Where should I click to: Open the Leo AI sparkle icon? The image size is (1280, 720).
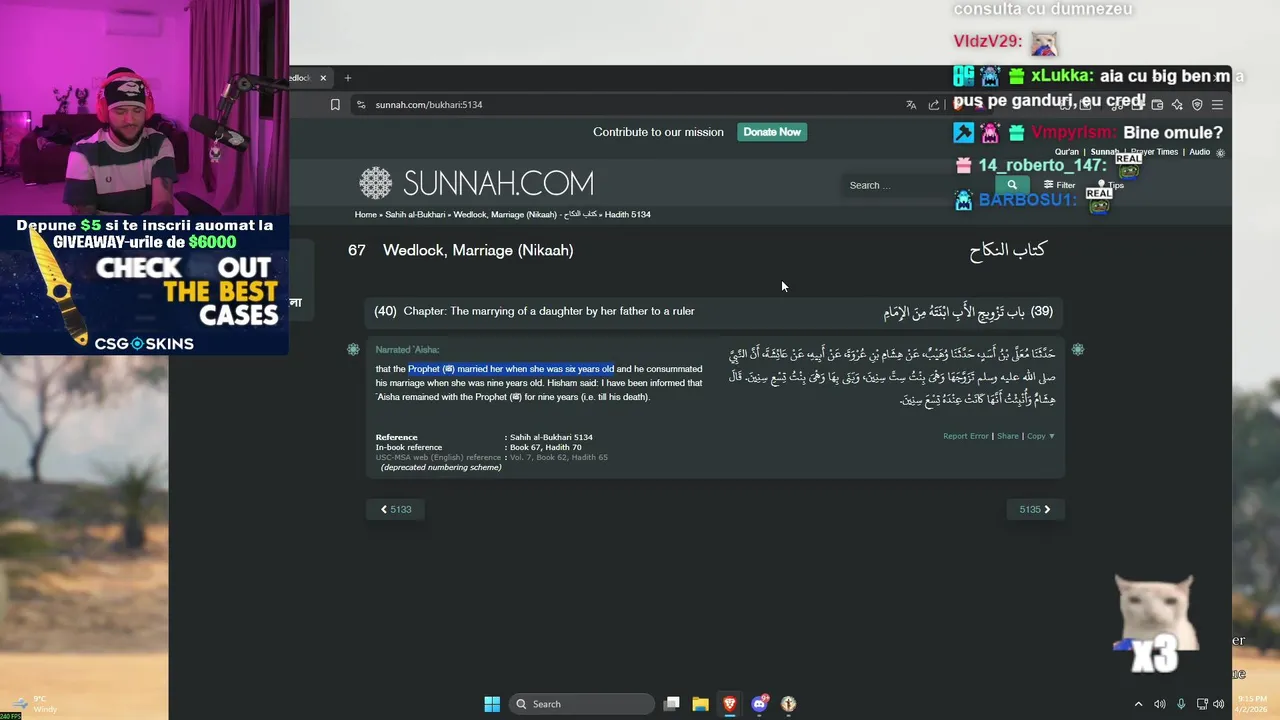coord(1177,105)
